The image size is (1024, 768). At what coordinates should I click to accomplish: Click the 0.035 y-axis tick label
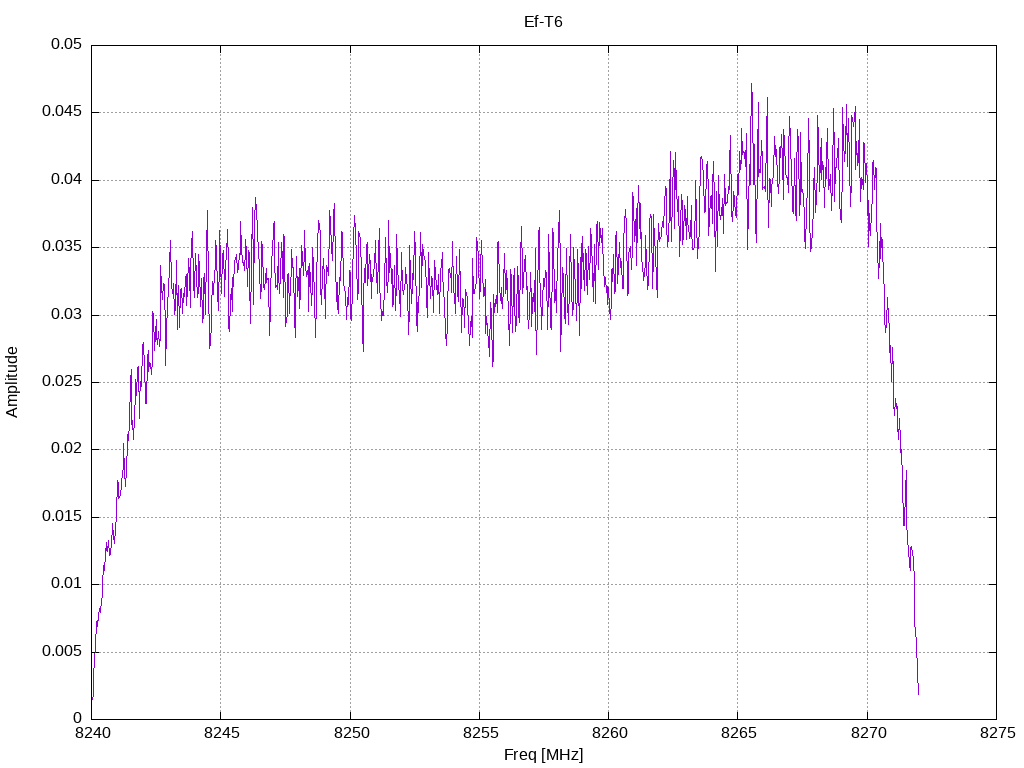pos(62,246)
